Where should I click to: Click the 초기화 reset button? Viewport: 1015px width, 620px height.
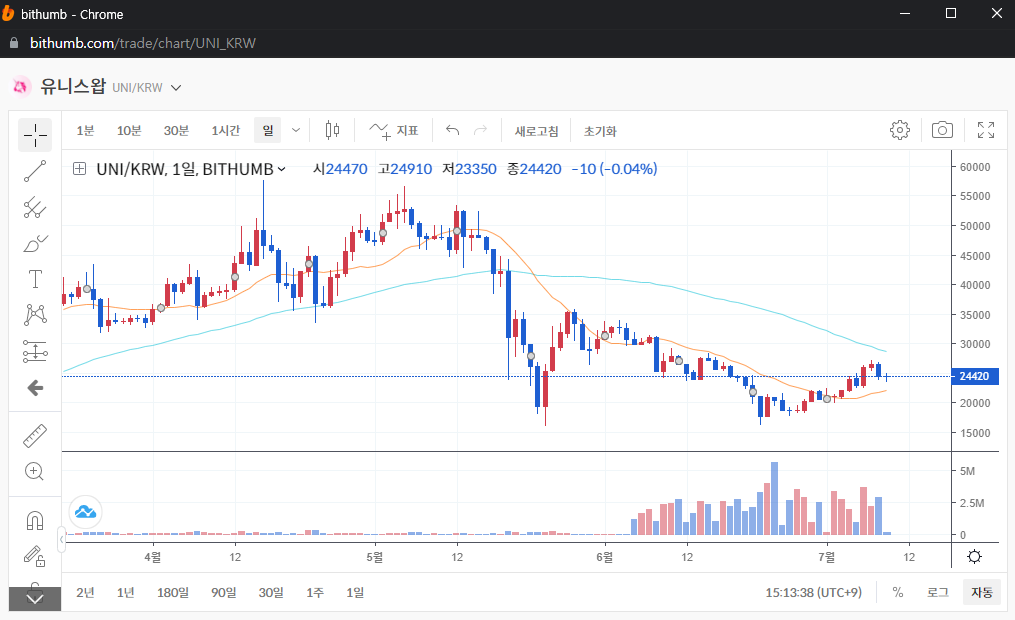[600, 131]
